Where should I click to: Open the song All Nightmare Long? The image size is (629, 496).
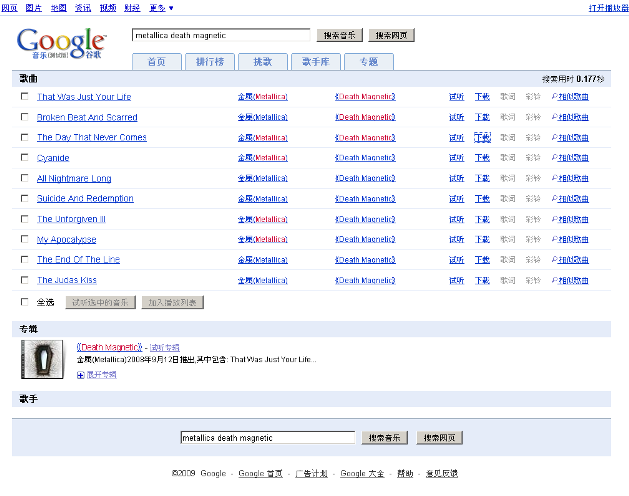click(x=74, y=179)
